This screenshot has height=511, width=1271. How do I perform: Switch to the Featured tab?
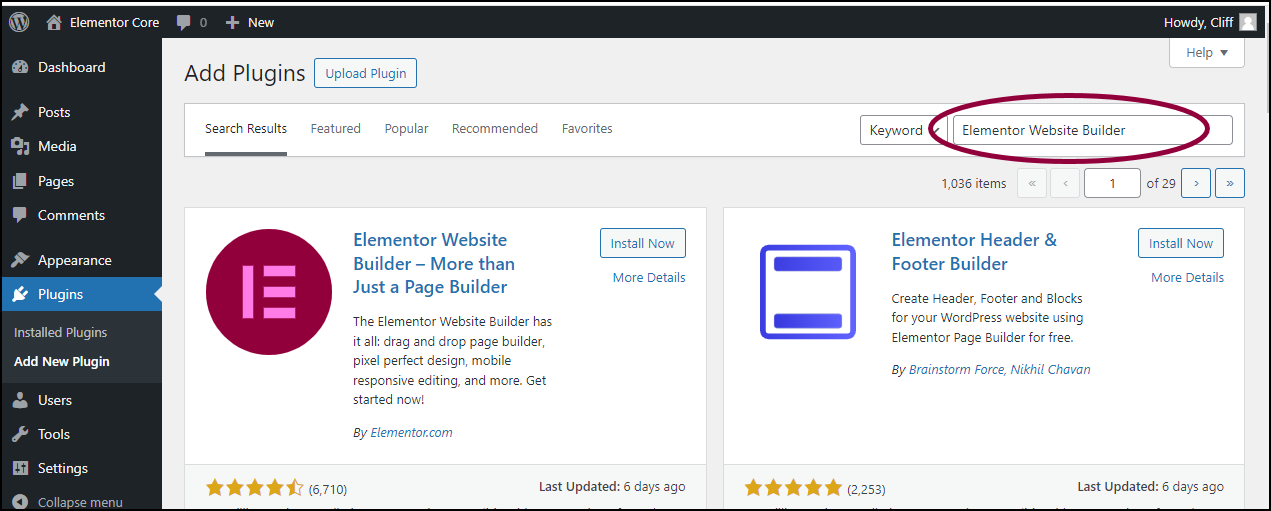(x=335, y=129)
